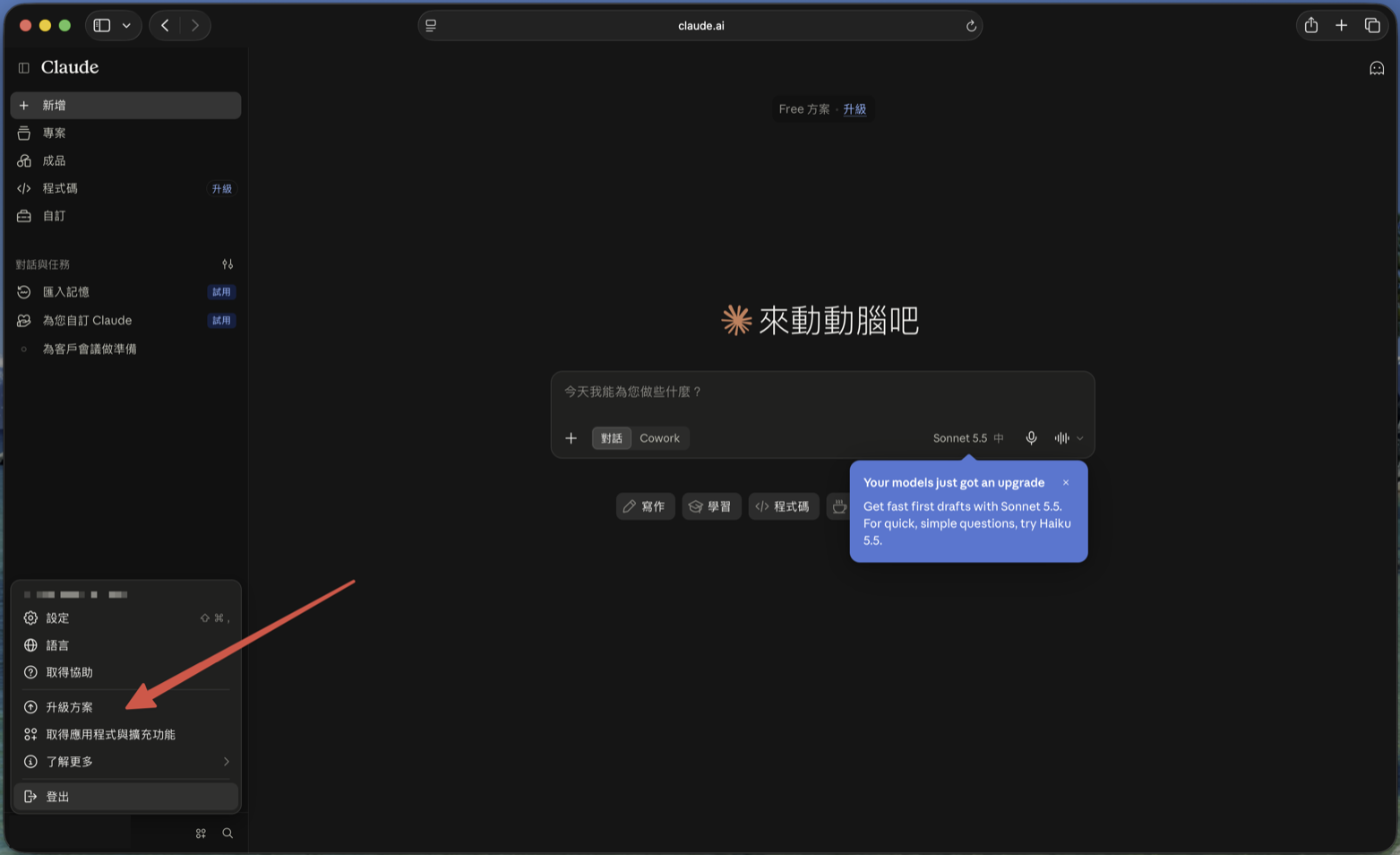Open the apps grid icon at sidebar bottom
This screenshot has width=1400, height=855.
201,833
